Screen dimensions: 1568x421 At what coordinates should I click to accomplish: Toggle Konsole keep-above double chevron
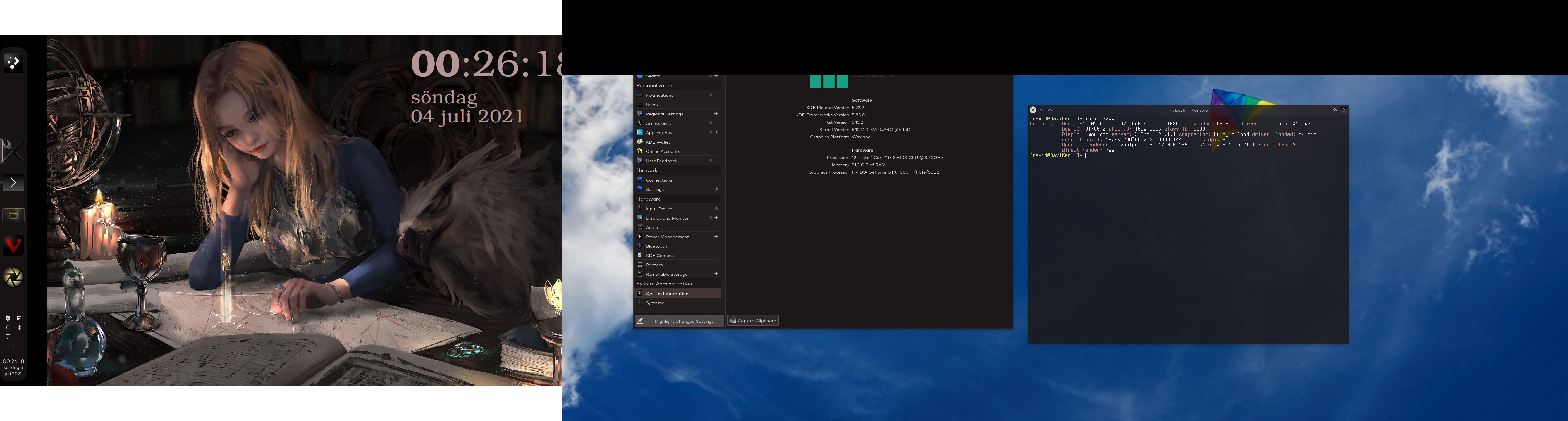[1335, 110]
